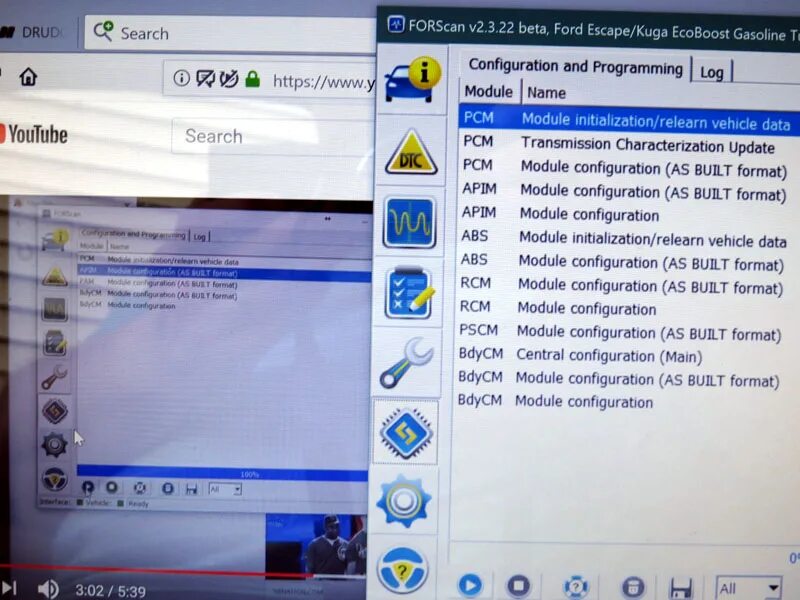Open the configuration and programming chip section

pyautogui.click(x=406, y=433)
